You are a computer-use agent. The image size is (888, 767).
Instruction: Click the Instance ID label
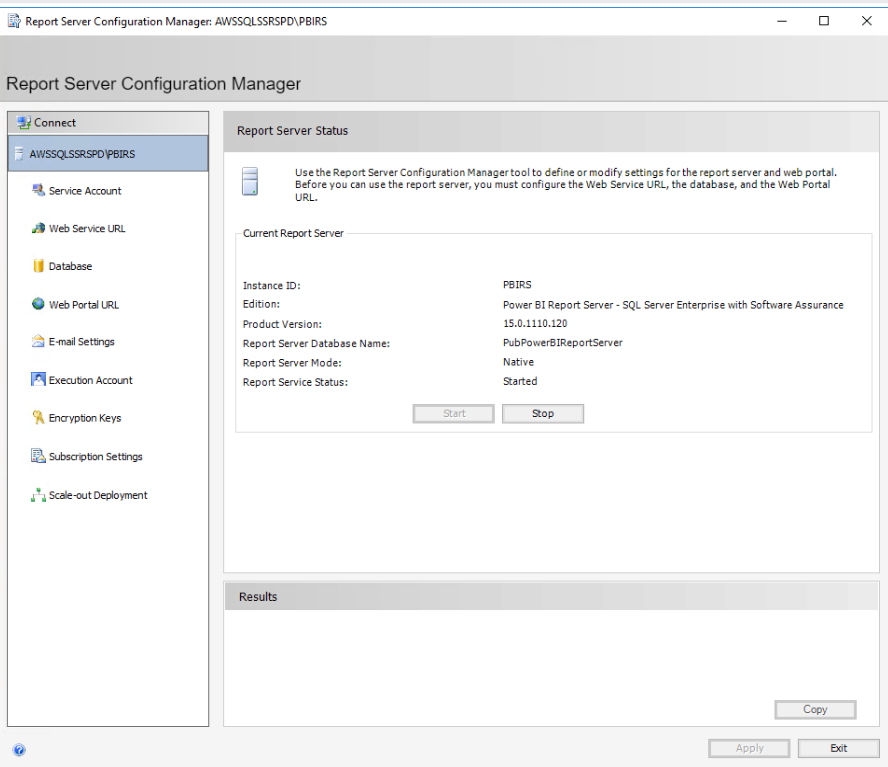pyautogui.click(x=271, y=286)
